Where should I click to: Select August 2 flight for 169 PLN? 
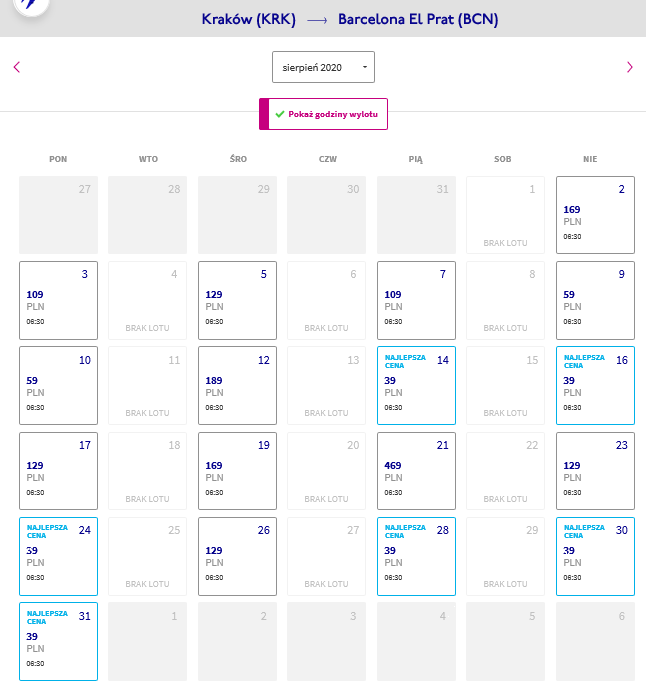pos(595,215)
